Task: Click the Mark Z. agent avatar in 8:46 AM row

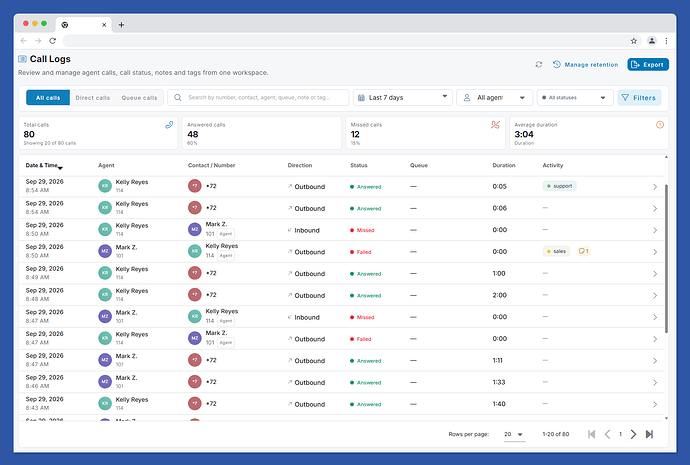Action: tap(105, 381)
